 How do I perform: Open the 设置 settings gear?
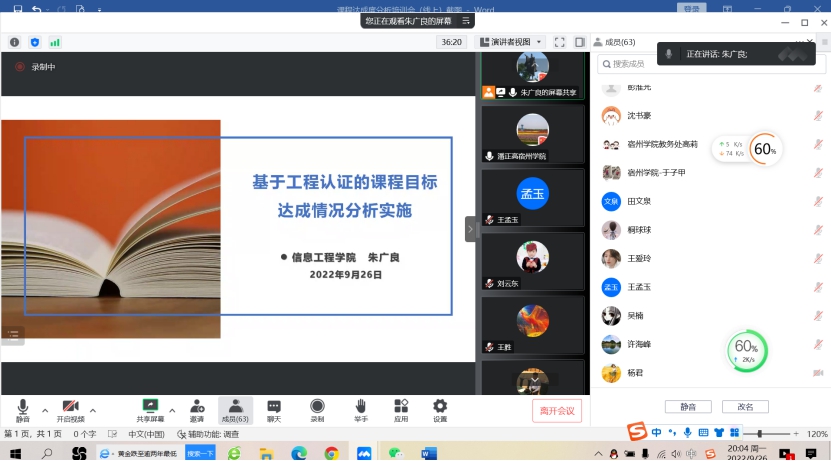[x=440, y=406]
